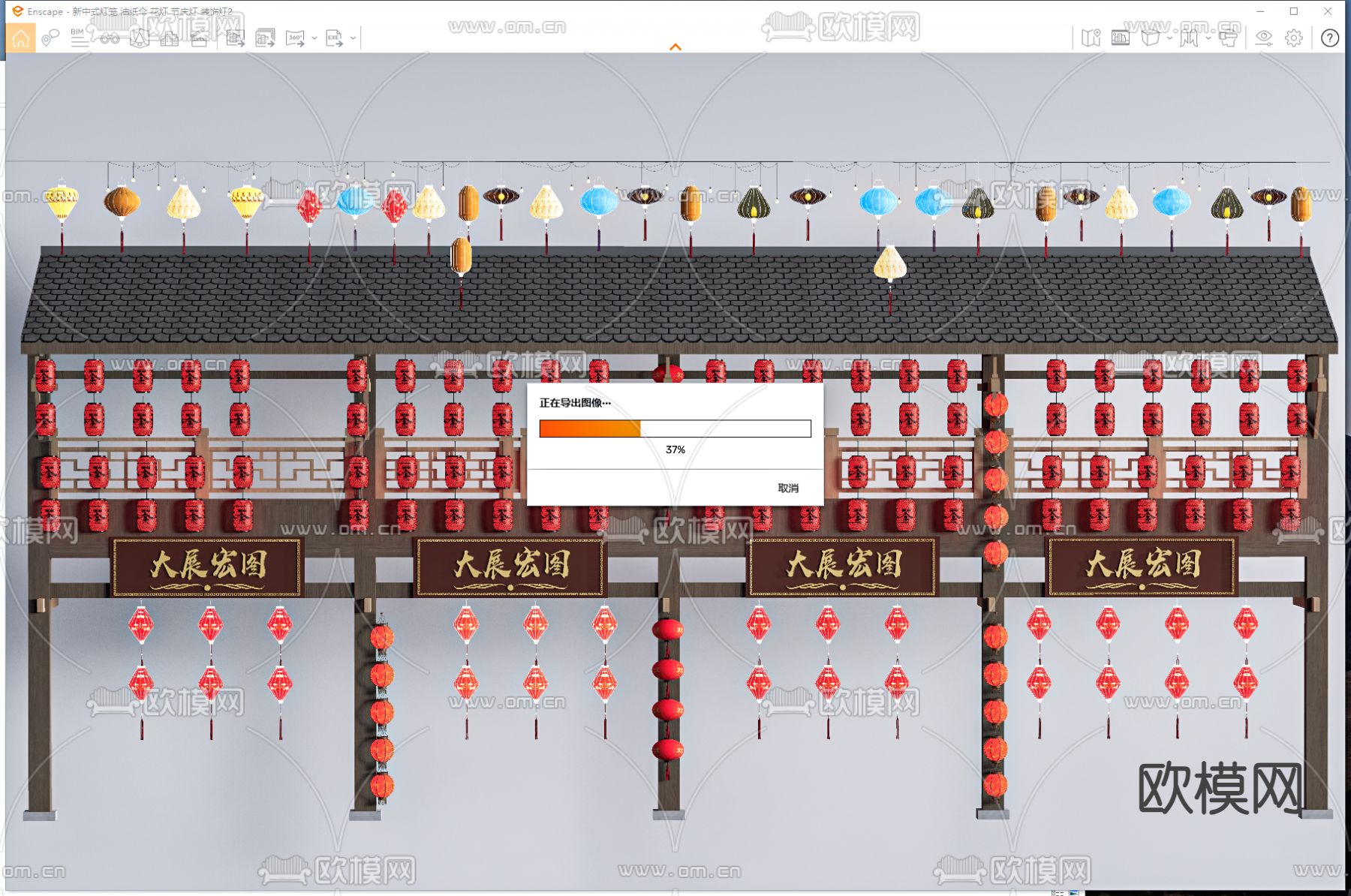Collapse the toolbar with the orange chevron

pos(675,47)
